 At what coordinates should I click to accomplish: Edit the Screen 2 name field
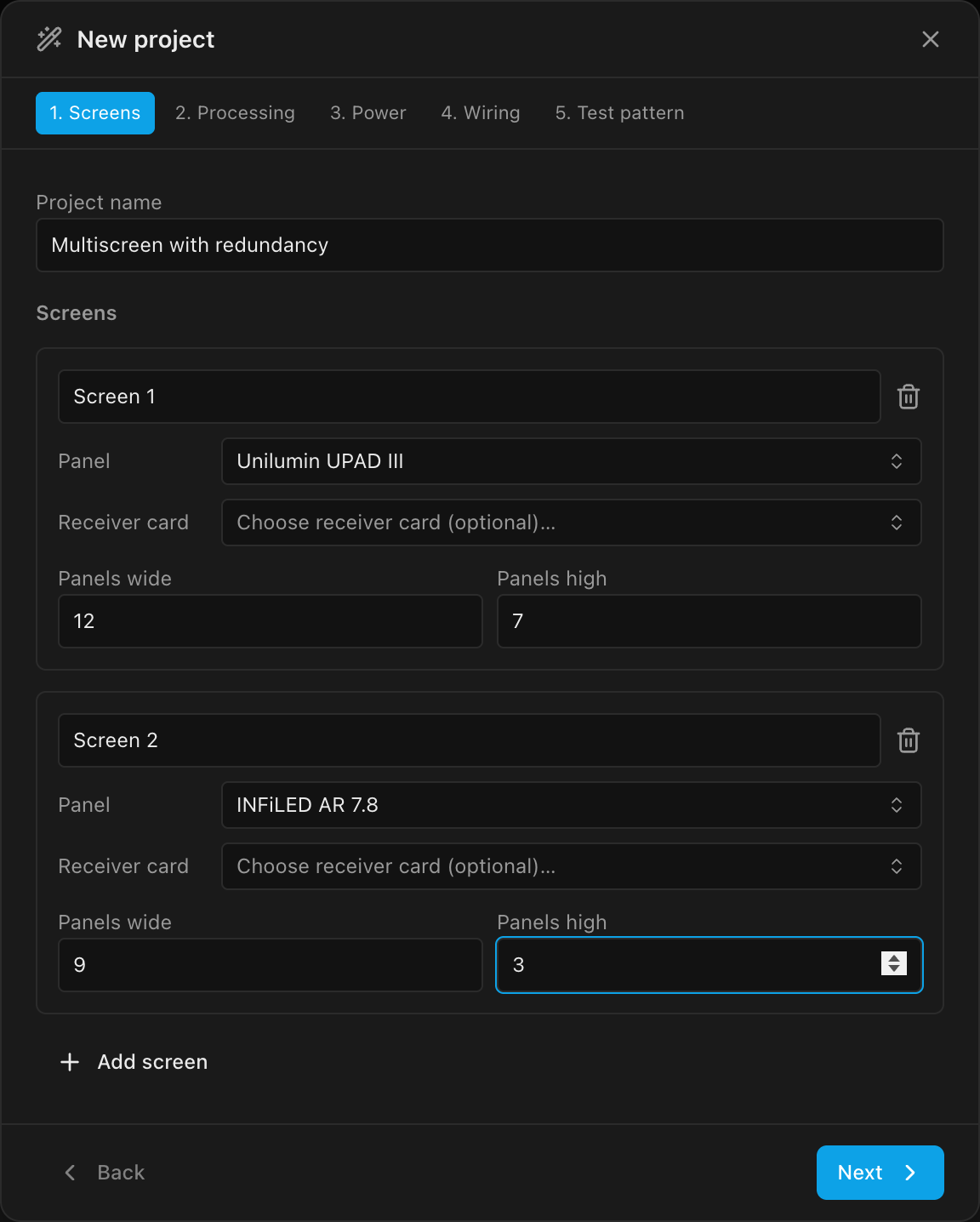[x=469, y=740]
